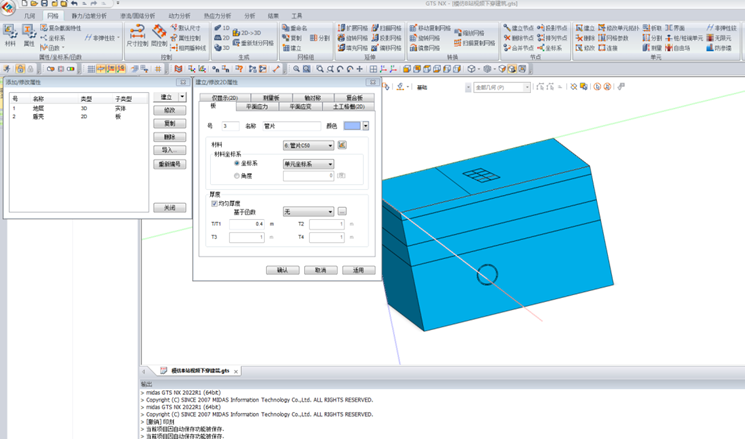The image size is (745, 439).
Task: Click the 重新划分网格 remesh icon
Action: click(253, 43)
